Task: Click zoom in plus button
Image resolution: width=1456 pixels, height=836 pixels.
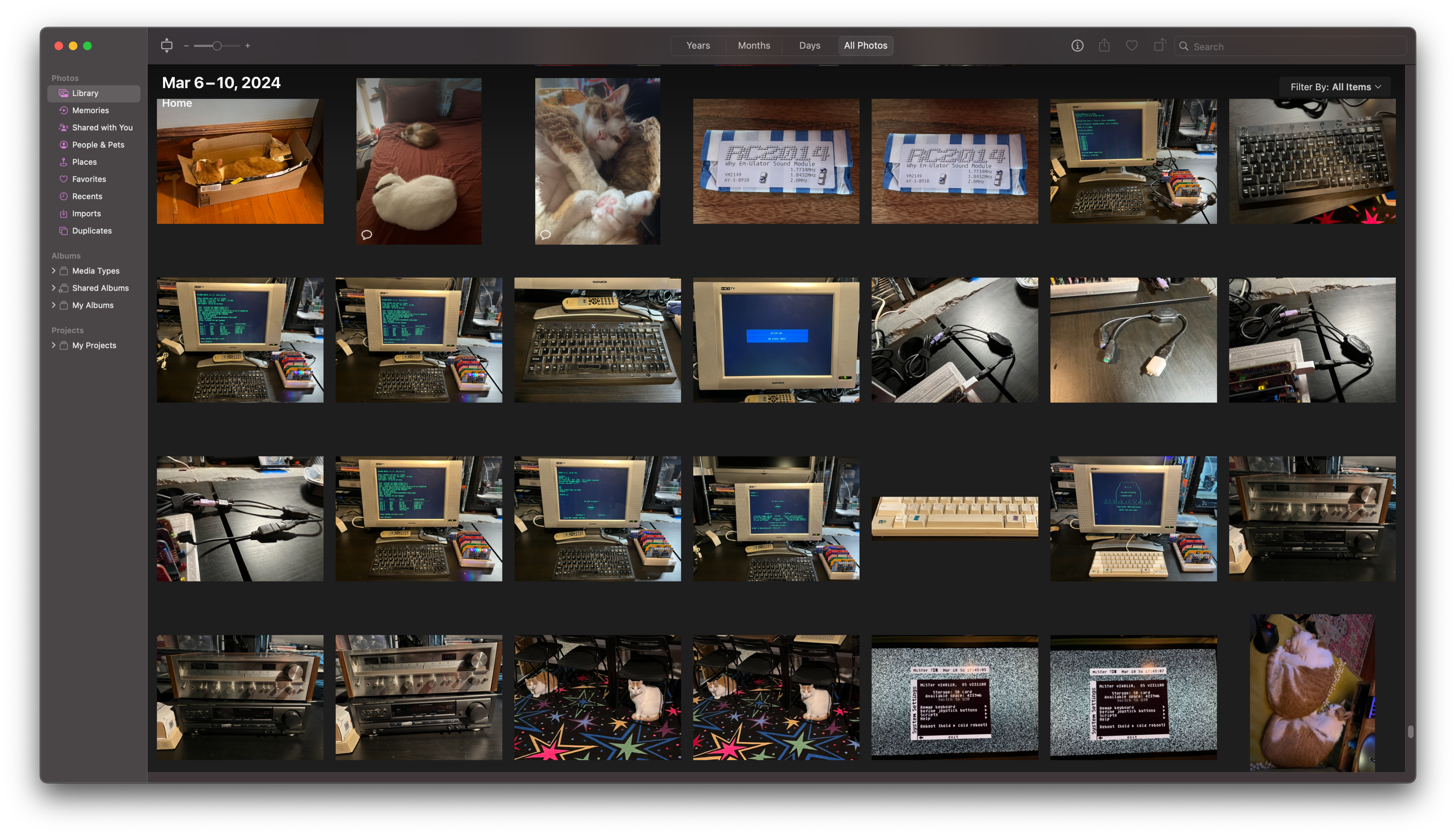Action: pyautogui.click(x=248, y=46)
